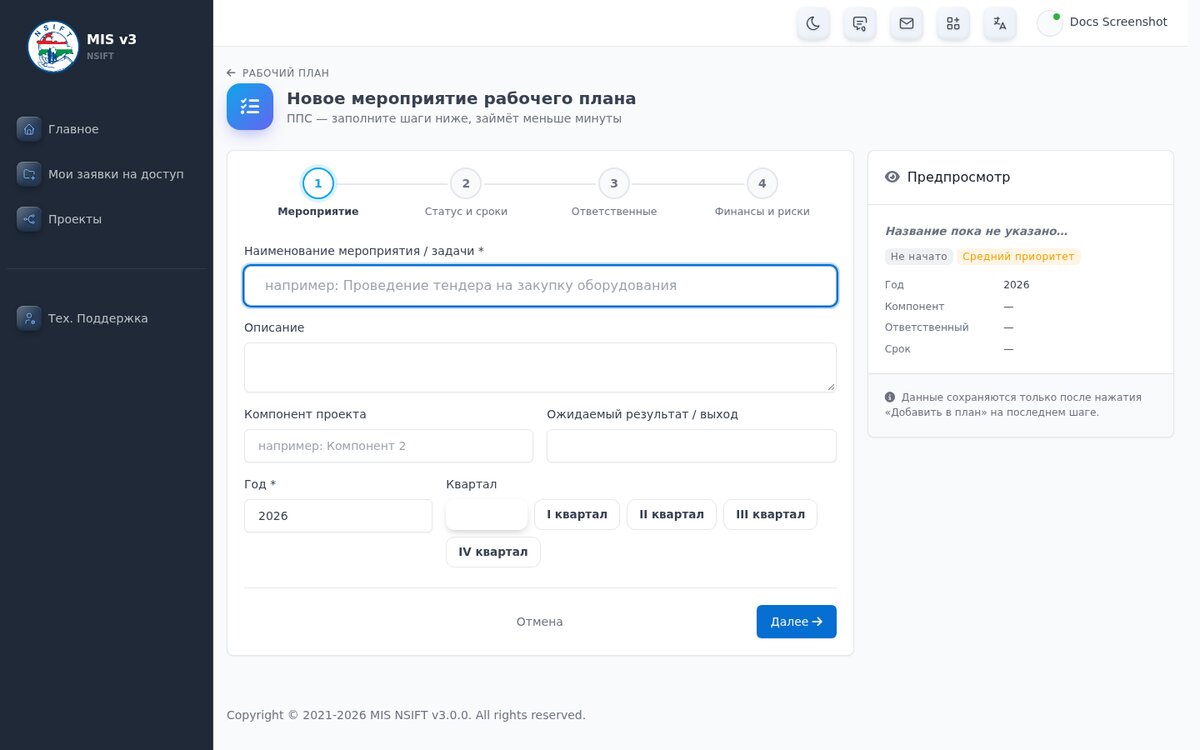Click the Не начато status badge
This screenshot has width=1200, height=750.
click(x=919, y=257)
